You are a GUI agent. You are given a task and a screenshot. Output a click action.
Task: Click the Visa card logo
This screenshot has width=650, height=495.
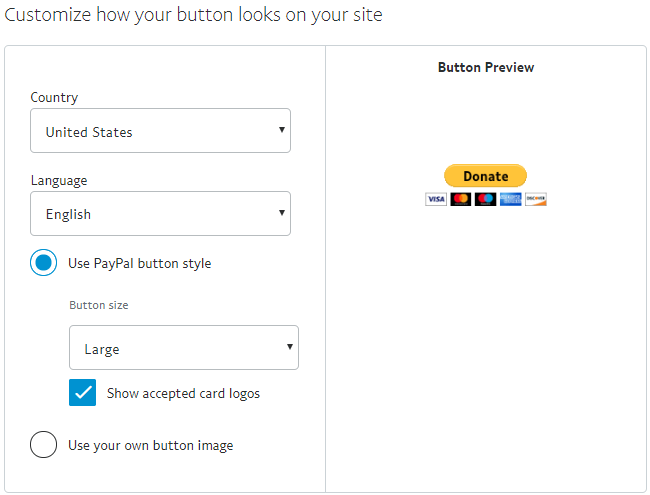(436, 199)
